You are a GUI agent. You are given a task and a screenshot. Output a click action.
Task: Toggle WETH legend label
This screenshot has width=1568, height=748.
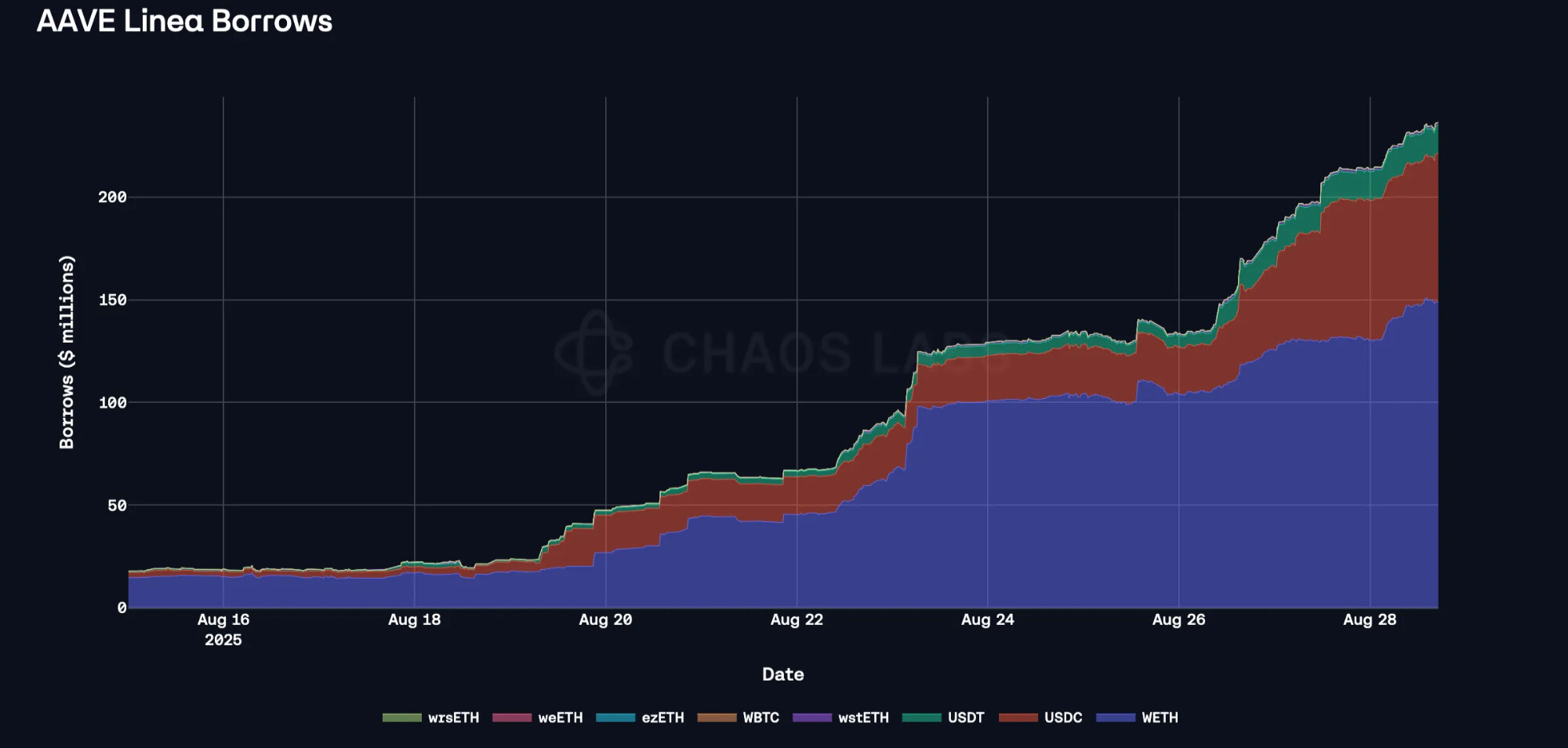click(x=1160, y=717)
